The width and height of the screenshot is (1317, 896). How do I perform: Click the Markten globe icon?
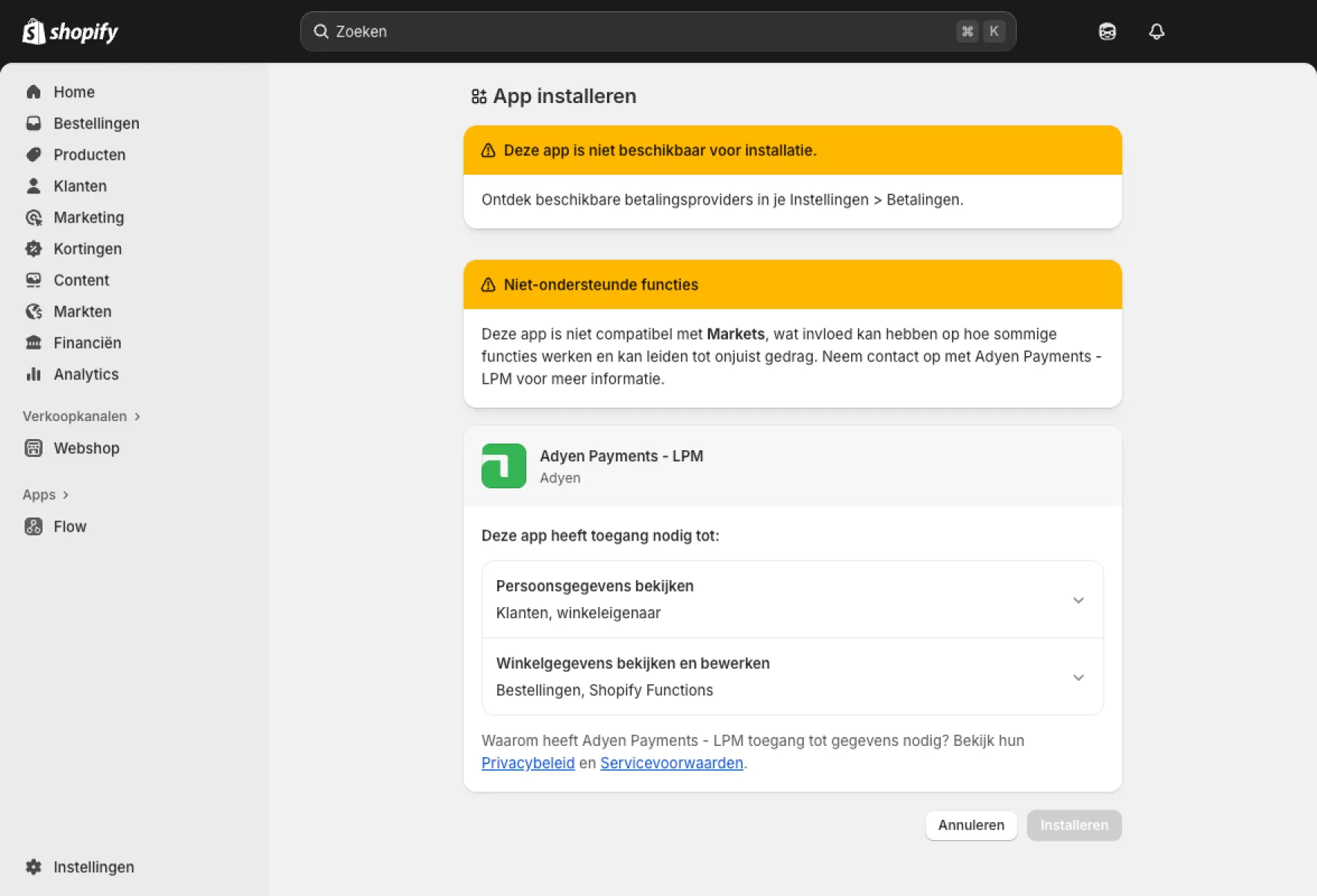click(x=34, y=311)
